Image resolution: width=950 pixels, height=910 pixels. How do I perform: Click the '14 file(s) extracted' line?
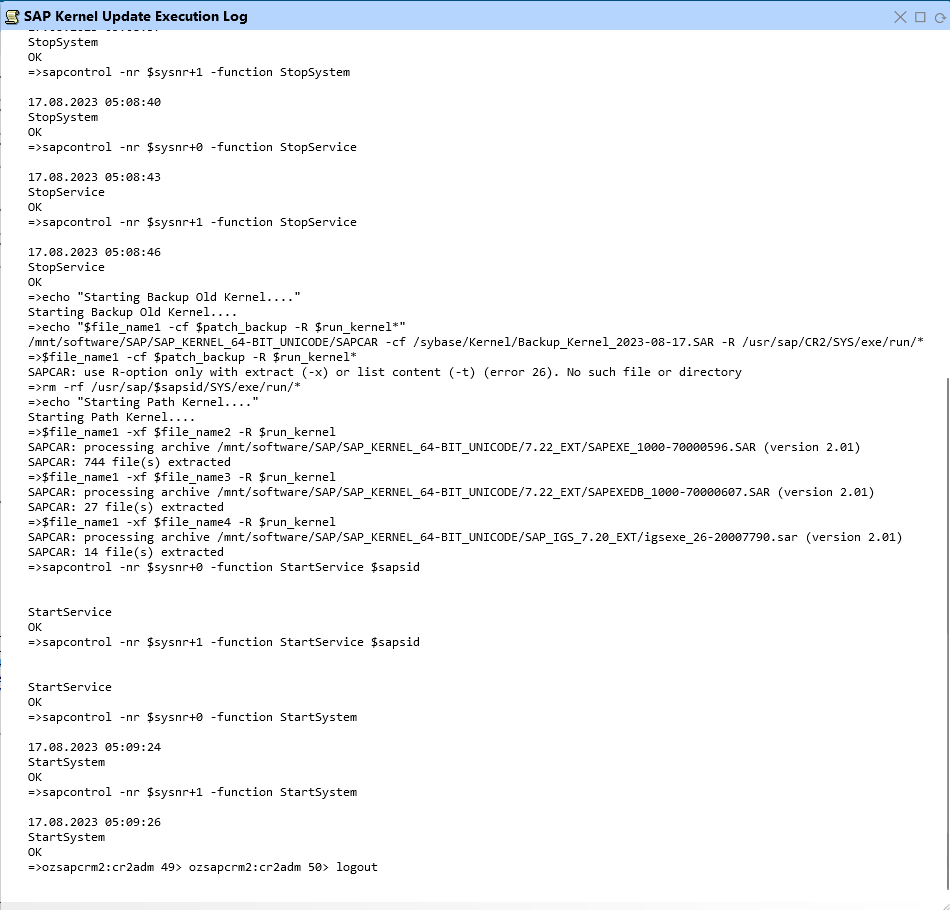pos(125,552)
